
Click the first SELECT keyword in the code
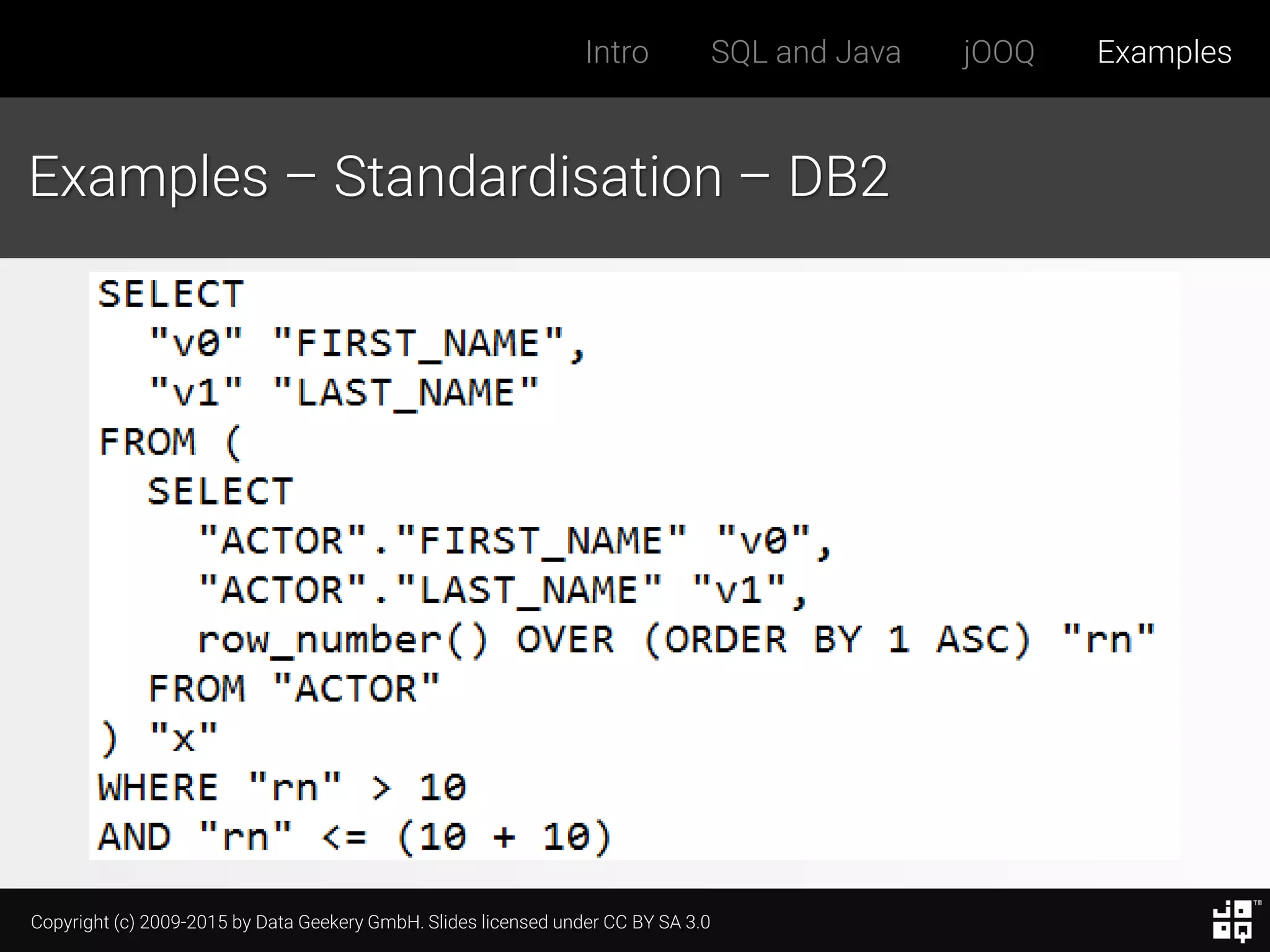(x=171, y=294)
